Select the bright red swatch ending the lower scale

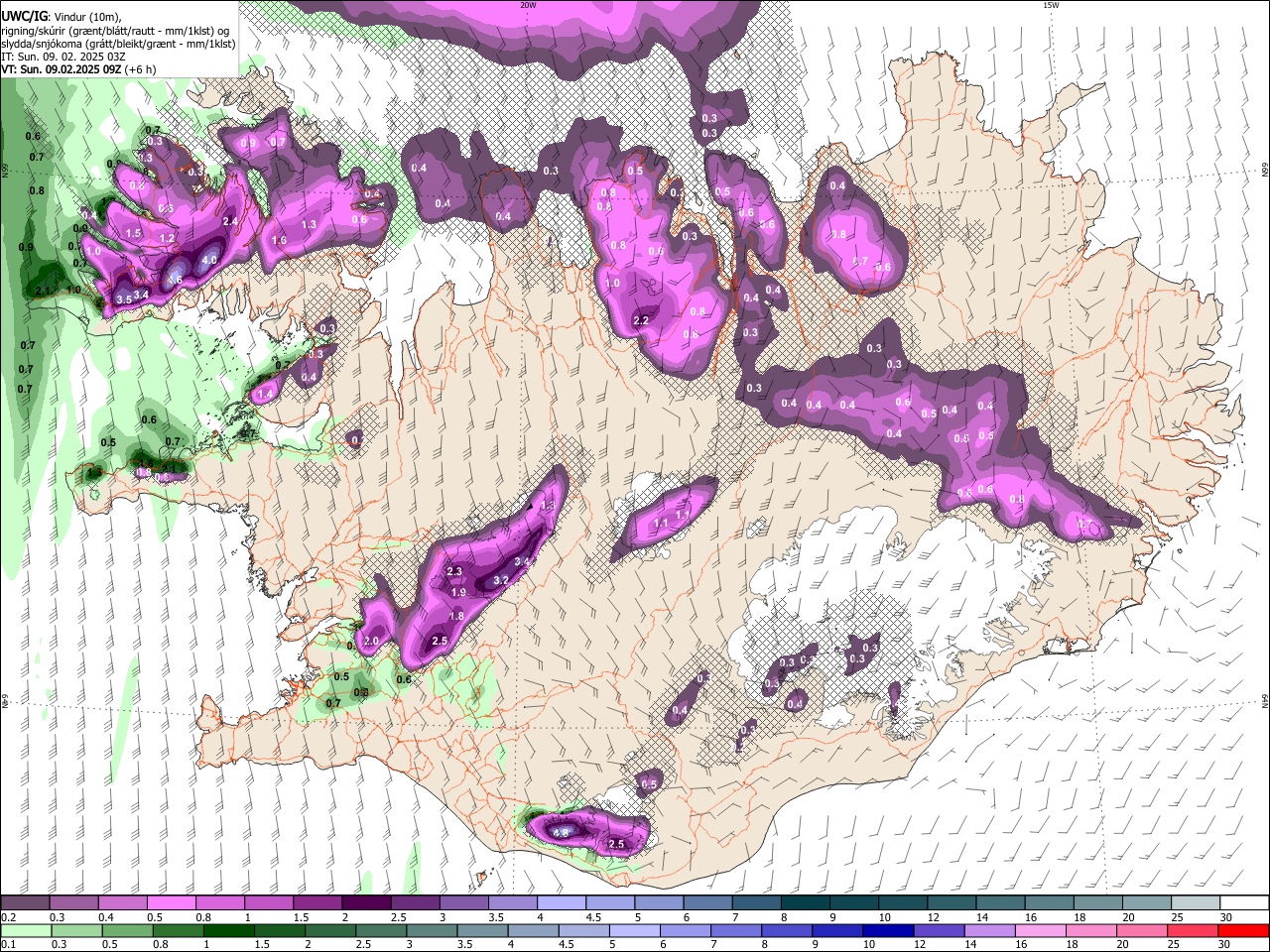(x=1244, y=931)
